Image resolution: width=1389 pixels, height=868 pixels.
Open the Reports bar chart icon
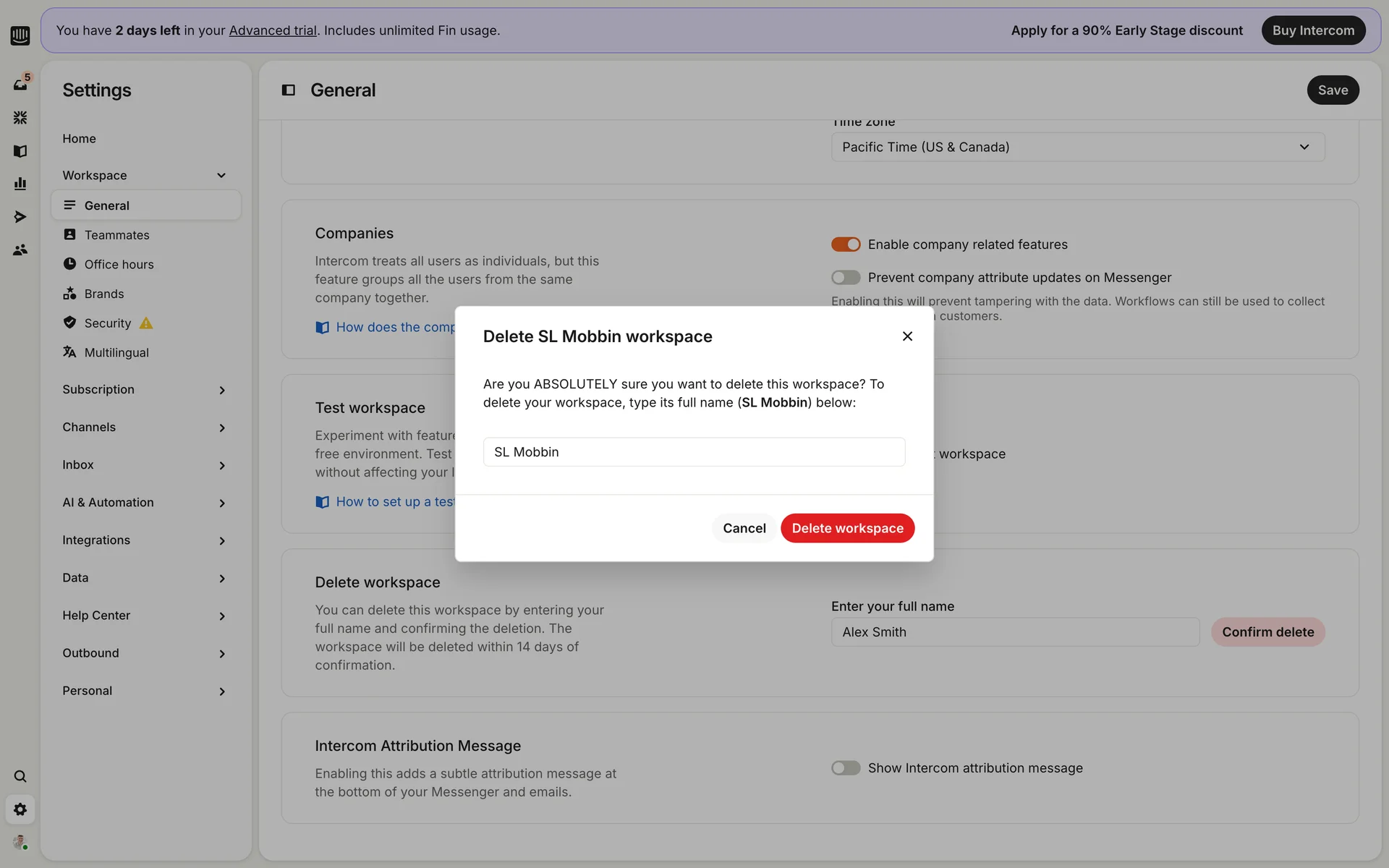[x=20, y=184]
